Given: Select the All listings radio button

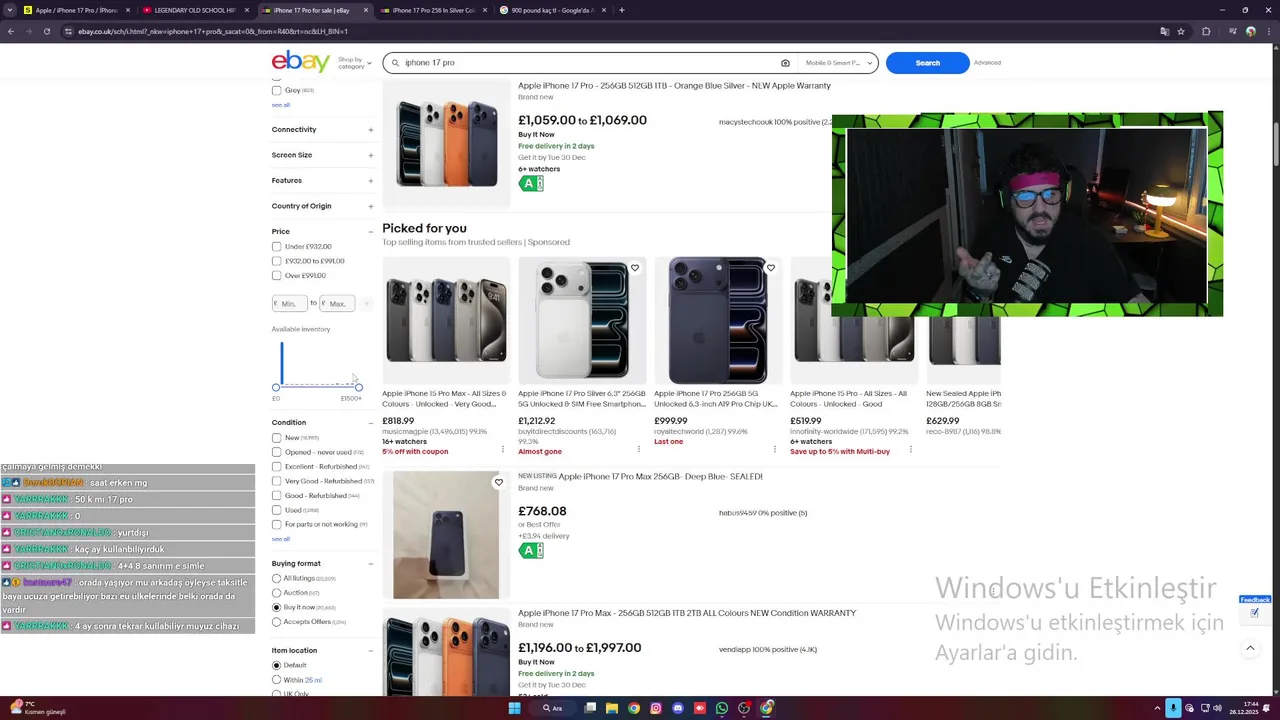Looking at the screenshot, I should coord(277,578).
